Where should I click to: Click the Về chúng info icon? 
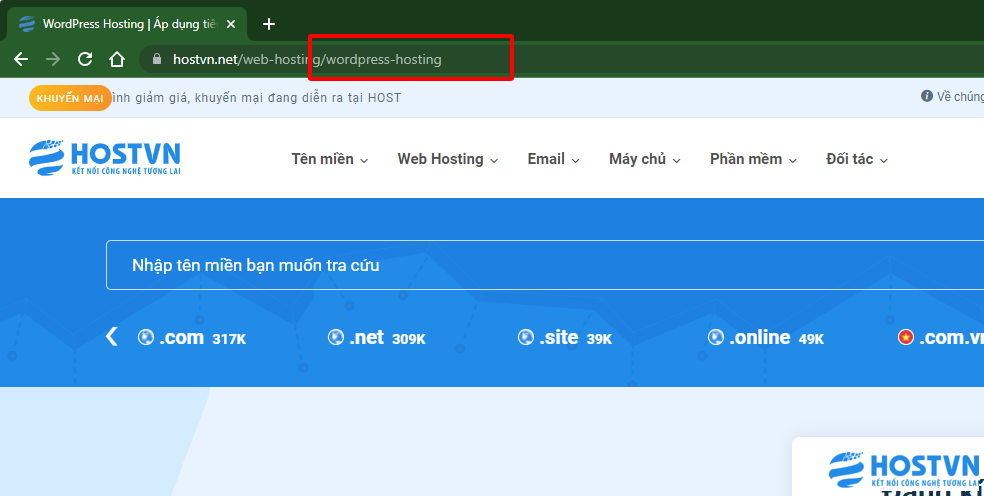click(x=926, y=96)
